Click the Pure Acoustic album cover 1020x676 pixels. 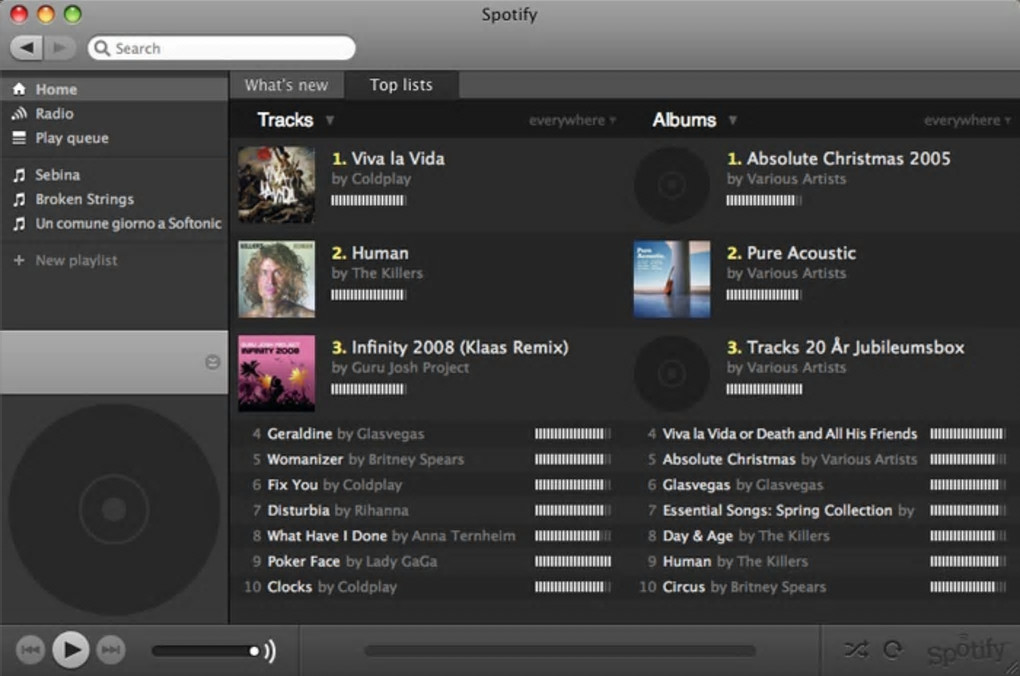[x=672, y=279]
